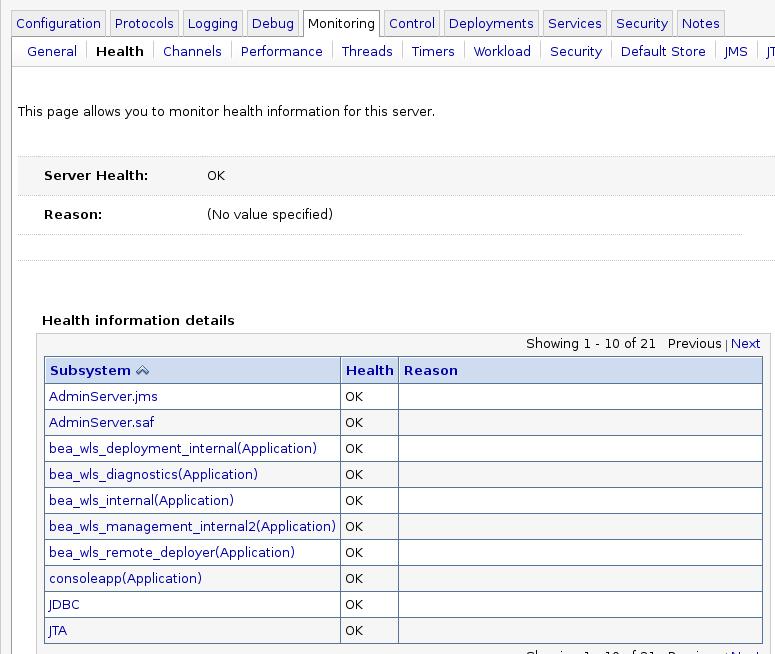Click the Server Health OK value

pos(216,175)
